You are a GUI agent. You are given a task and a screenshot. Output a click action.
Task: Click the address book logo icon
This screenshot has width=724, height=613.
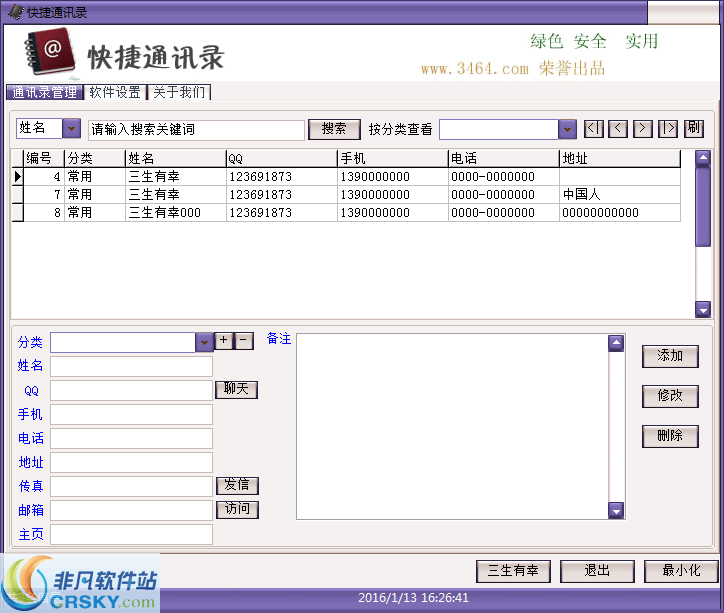[47, 52]
